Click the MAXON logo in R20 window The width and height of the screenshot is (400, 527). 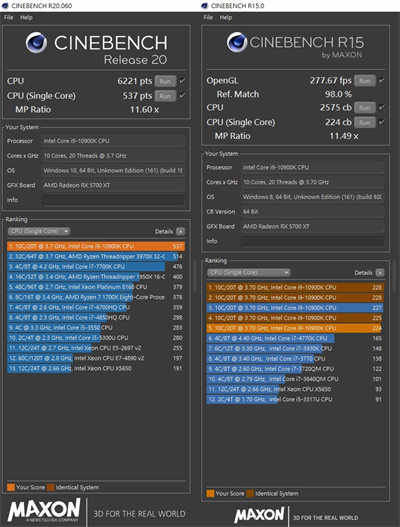pos(44,510)
